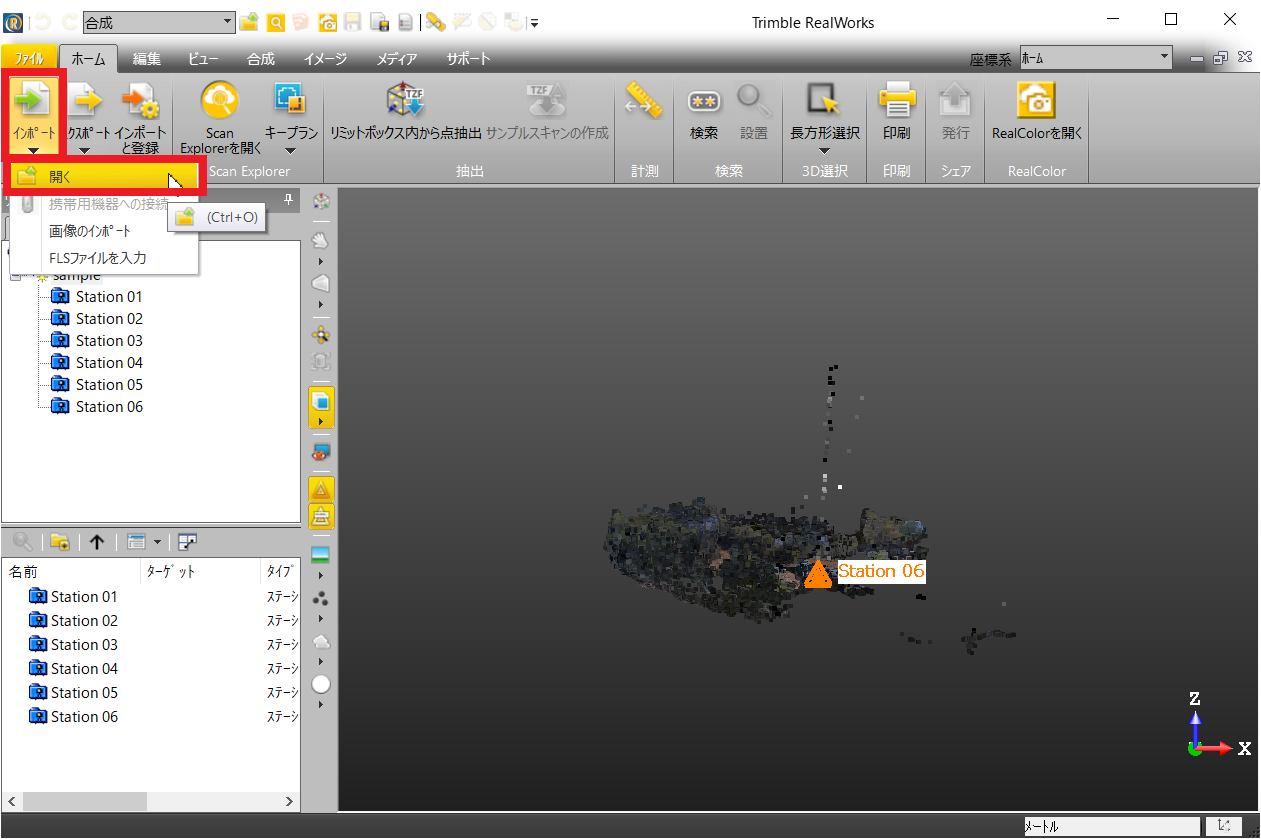Click the Export (エクスポート) yellow arrow icon
The width and height of the screenshot is (1261, 839).
click(84, 99)
